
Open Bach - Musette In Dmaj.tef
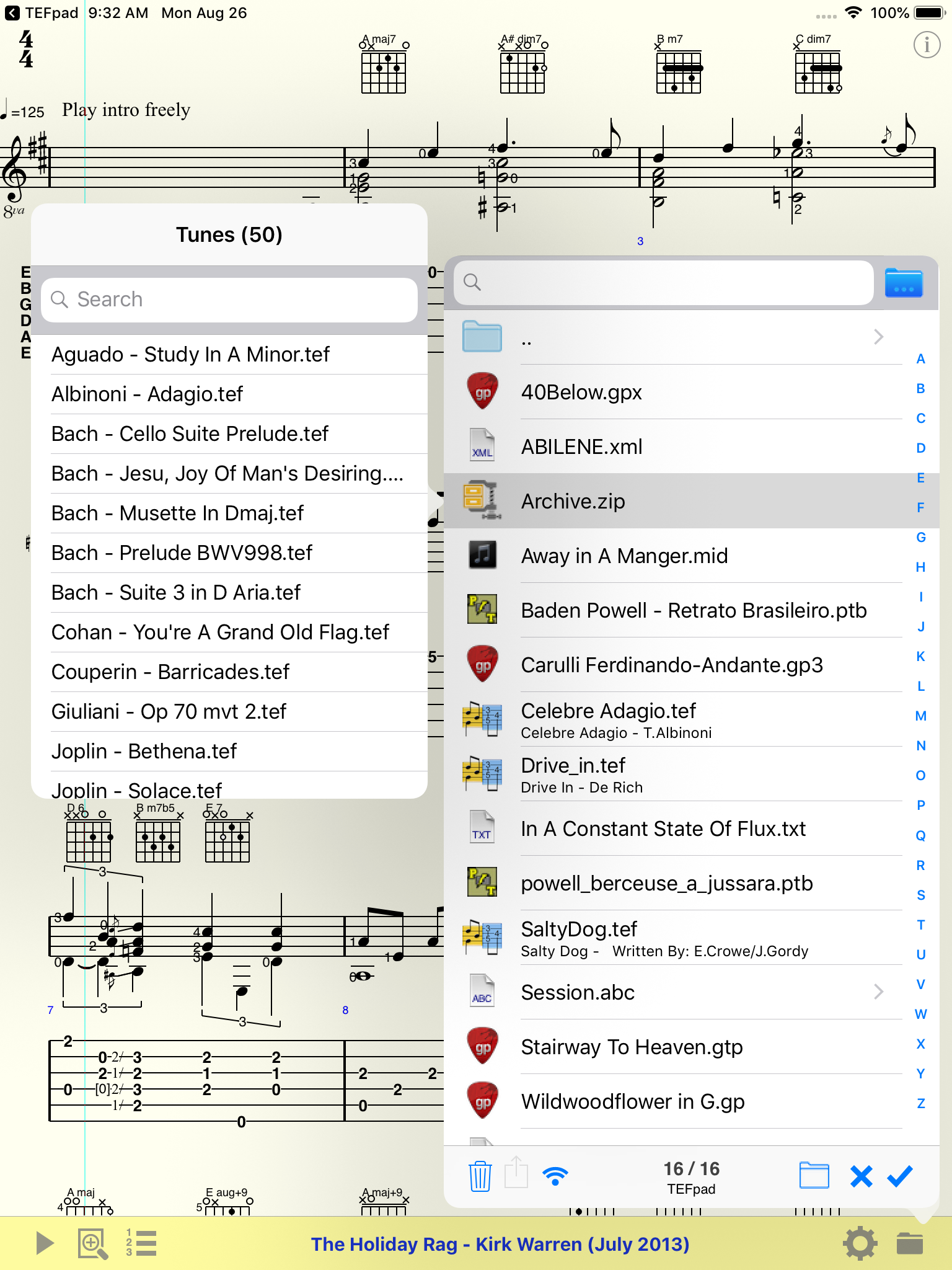coord(229,513)
